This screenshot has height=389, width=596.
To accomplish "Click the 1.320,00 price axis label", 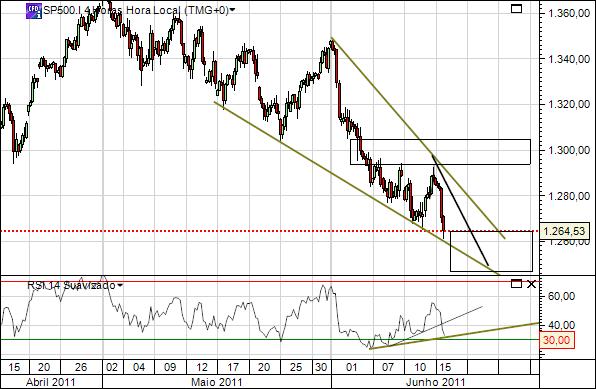I will tap(569, 104).
